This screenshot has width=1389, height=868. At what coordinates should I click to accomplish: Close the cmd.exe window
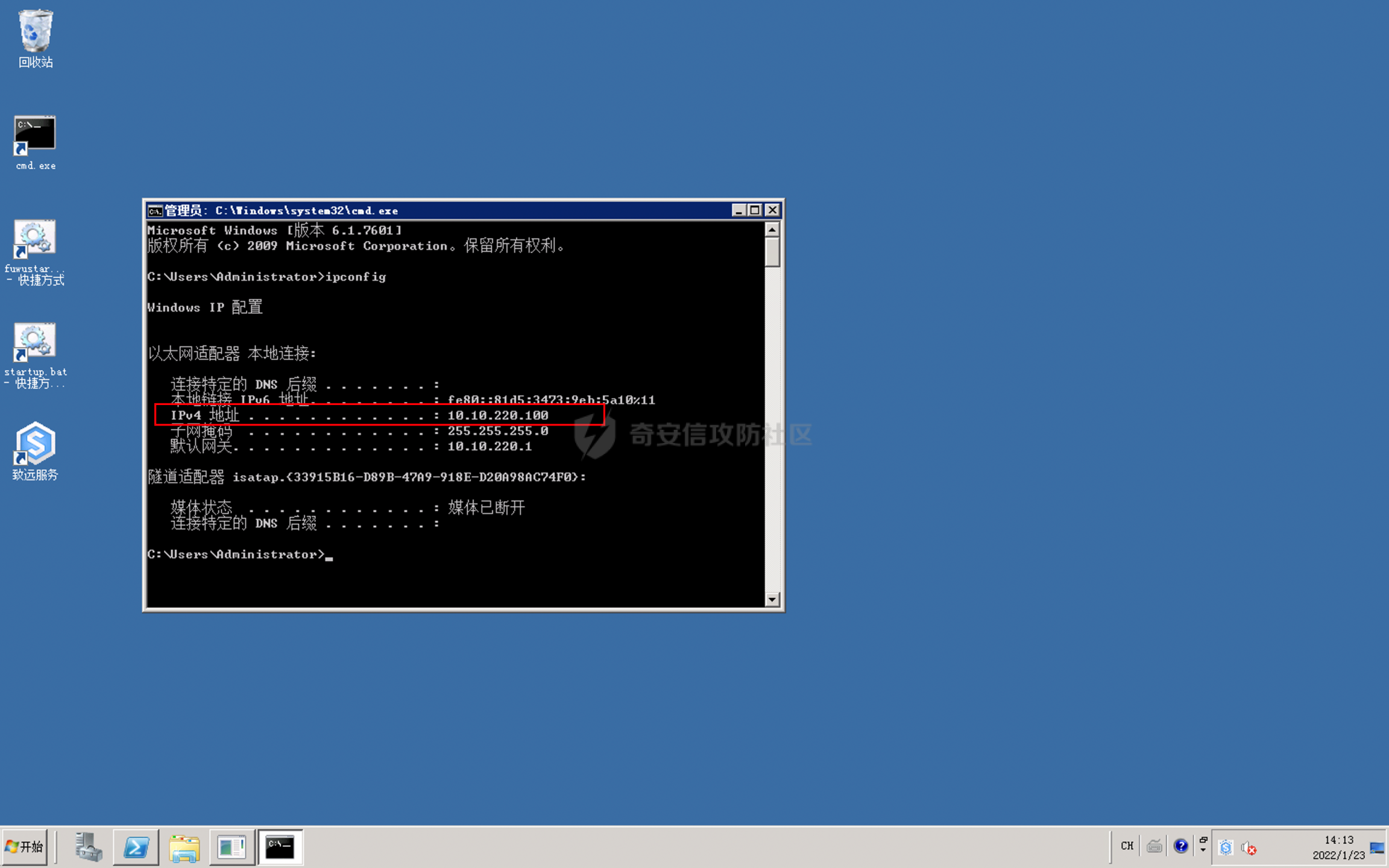click(772, 210)
